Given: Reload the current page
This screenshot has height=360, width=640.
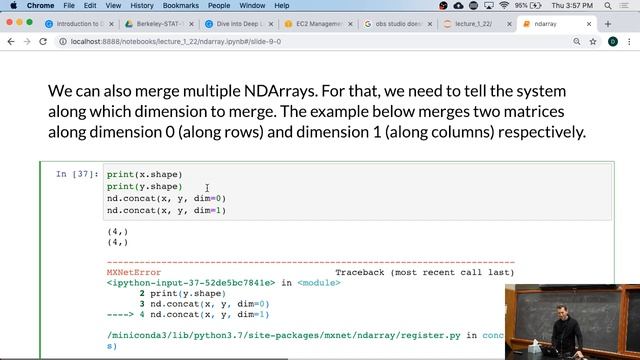Looking at the screenshot, I should coord(43,42).
